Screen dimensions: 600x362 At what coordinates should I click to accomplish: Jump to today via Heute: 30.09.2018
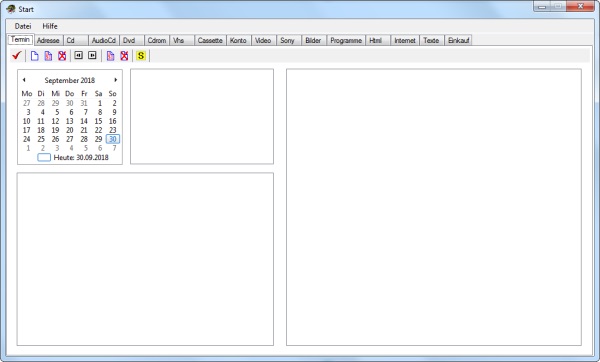(81, 157)
